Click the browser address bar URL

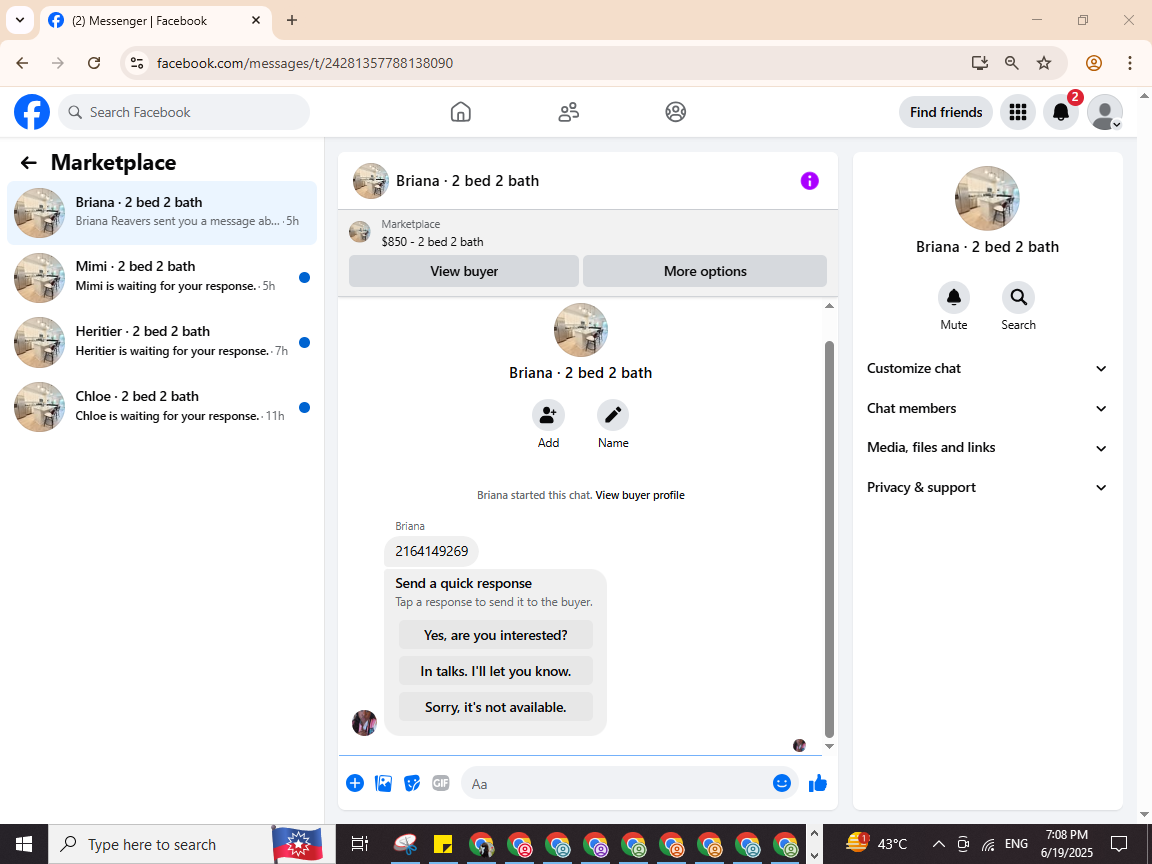click(x=305, y=63)
